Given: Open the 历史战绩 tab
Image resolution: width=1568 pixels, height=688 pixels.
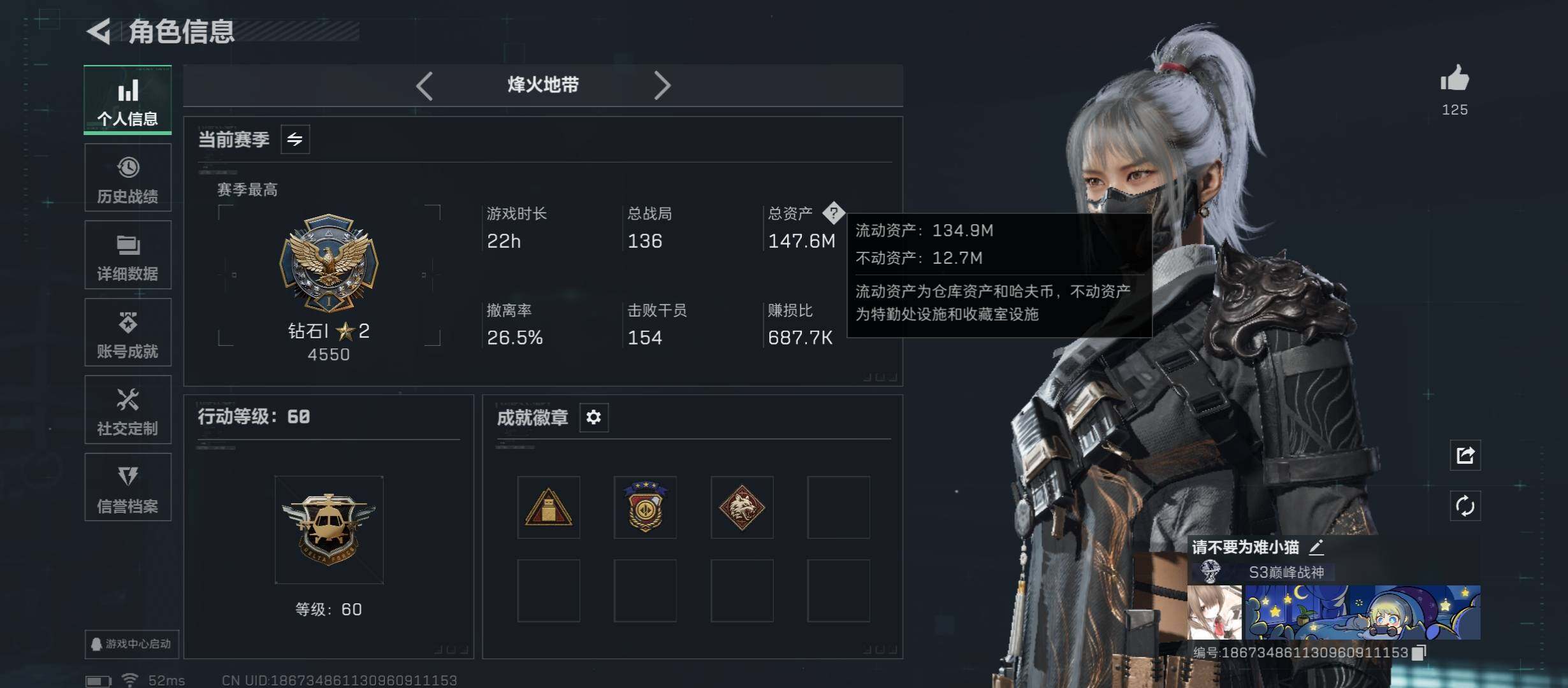Looking at the screenshot, I should click(x=127, y=178).
